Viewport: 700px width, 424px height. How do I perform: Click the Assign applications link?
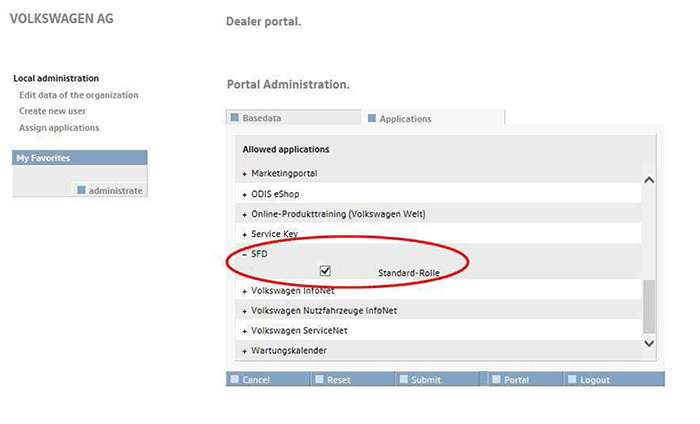[x=59, y=128]
